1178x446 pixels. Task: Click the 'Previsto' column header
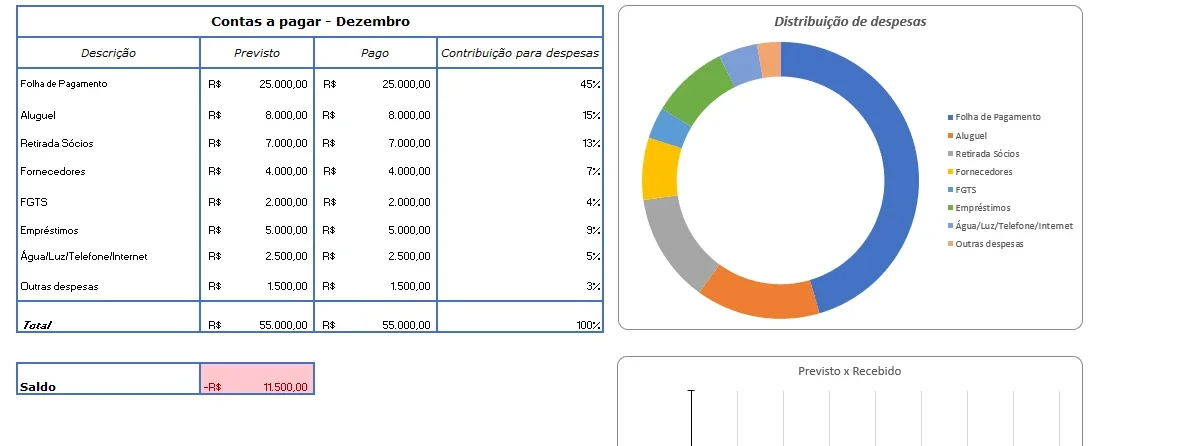pyautogui.click(x=257, y=53)
